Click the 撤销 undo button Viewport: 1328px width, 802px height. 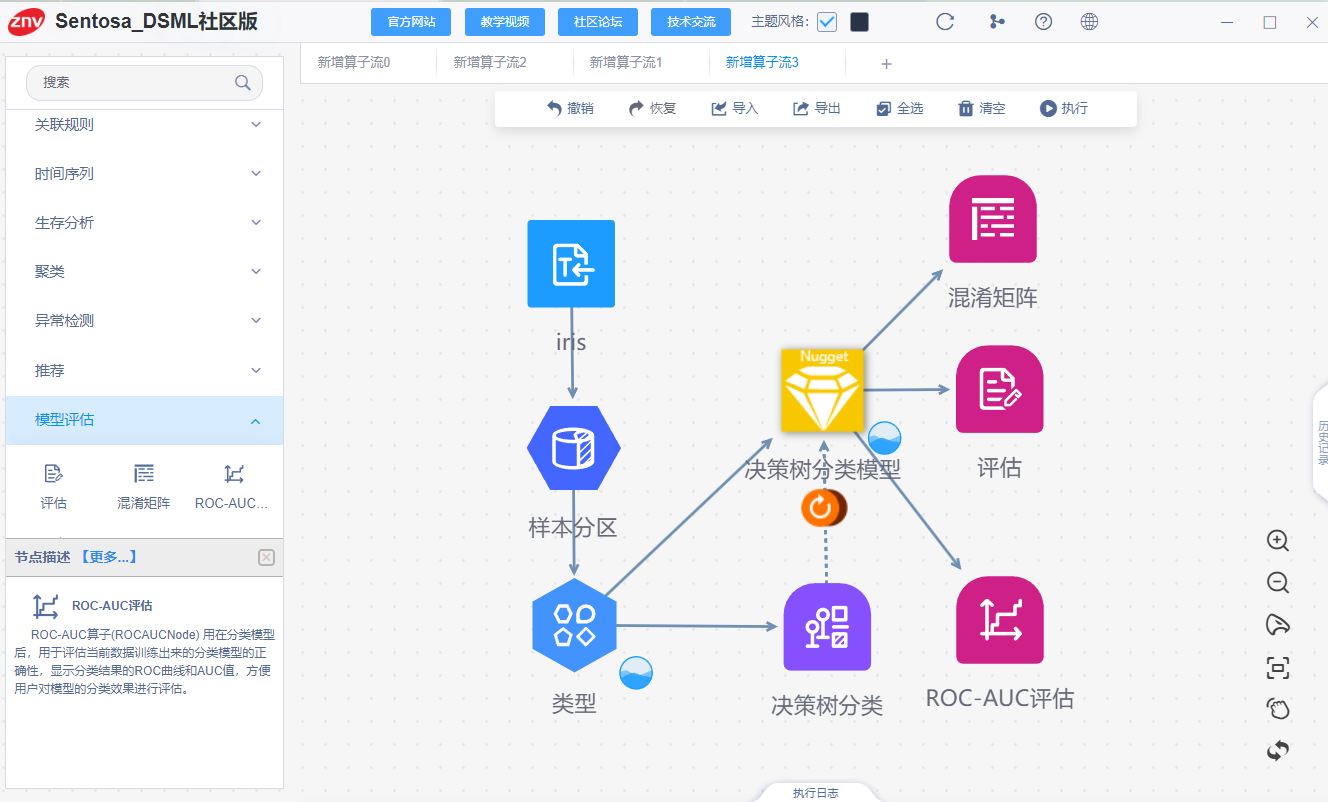point(570,108)
